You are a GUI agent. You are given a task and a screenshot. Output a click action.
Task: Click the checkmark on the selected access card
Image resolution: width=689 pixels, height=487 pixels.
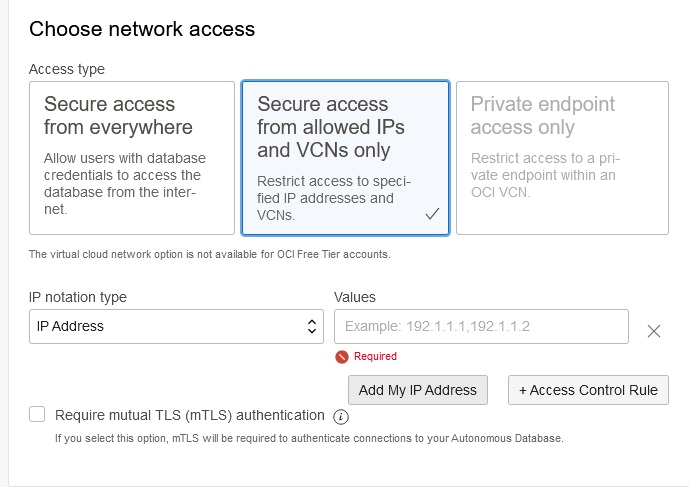[432, 214]
